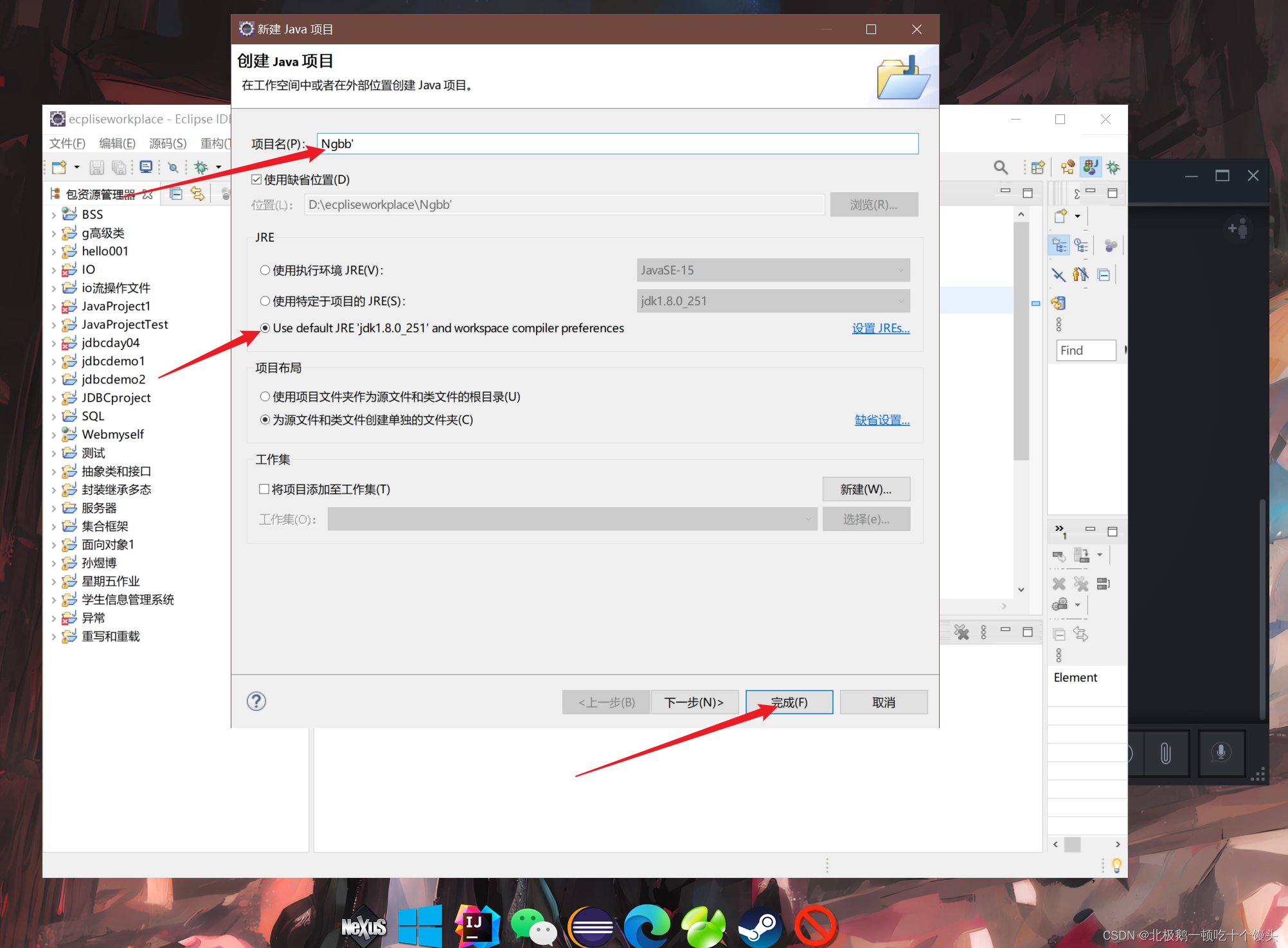
Task: Click the 完成(F) finish button
Action: tap(789, 702)
